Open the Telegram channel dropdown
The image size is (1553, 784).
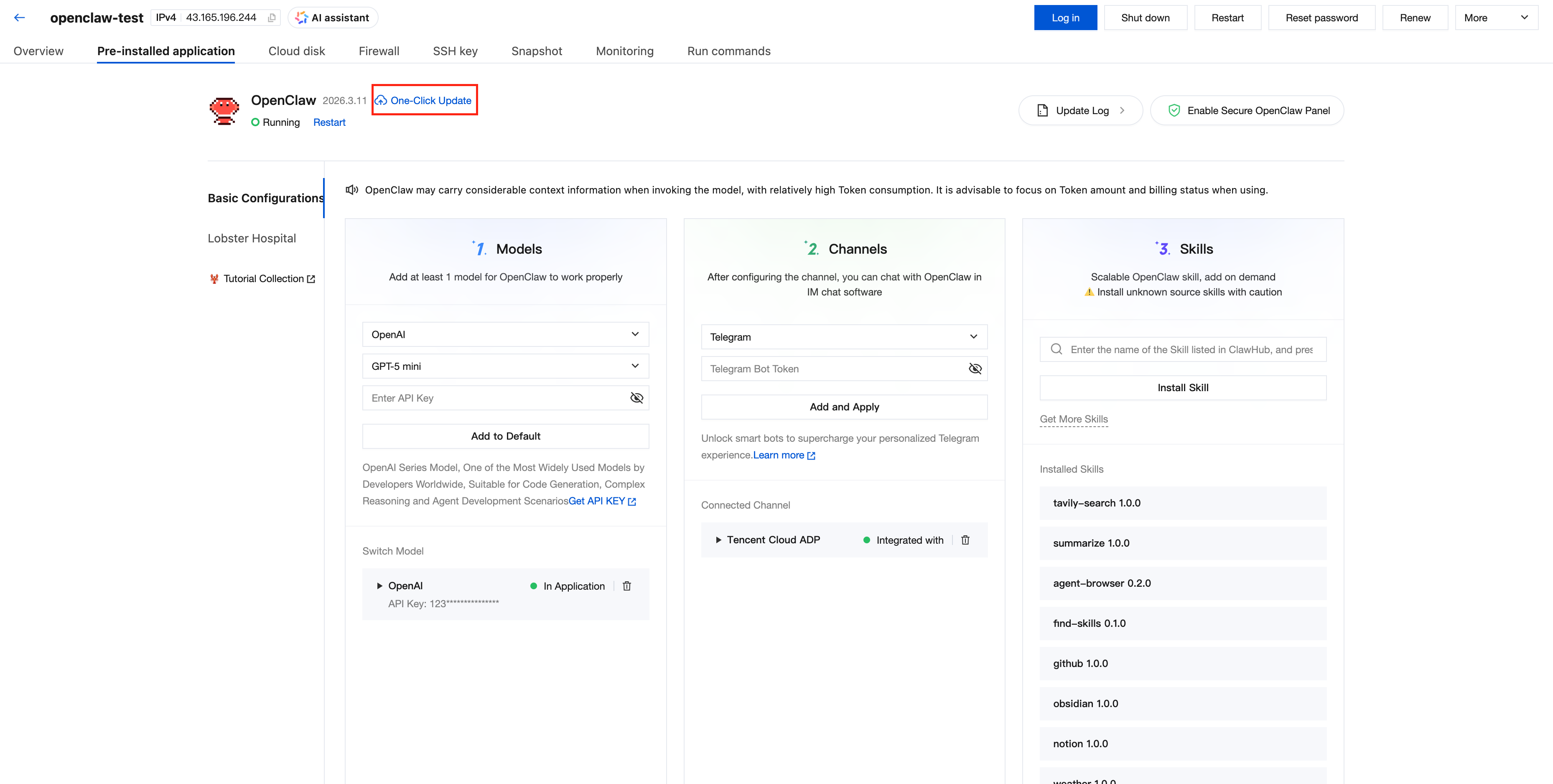click(844, 336)
